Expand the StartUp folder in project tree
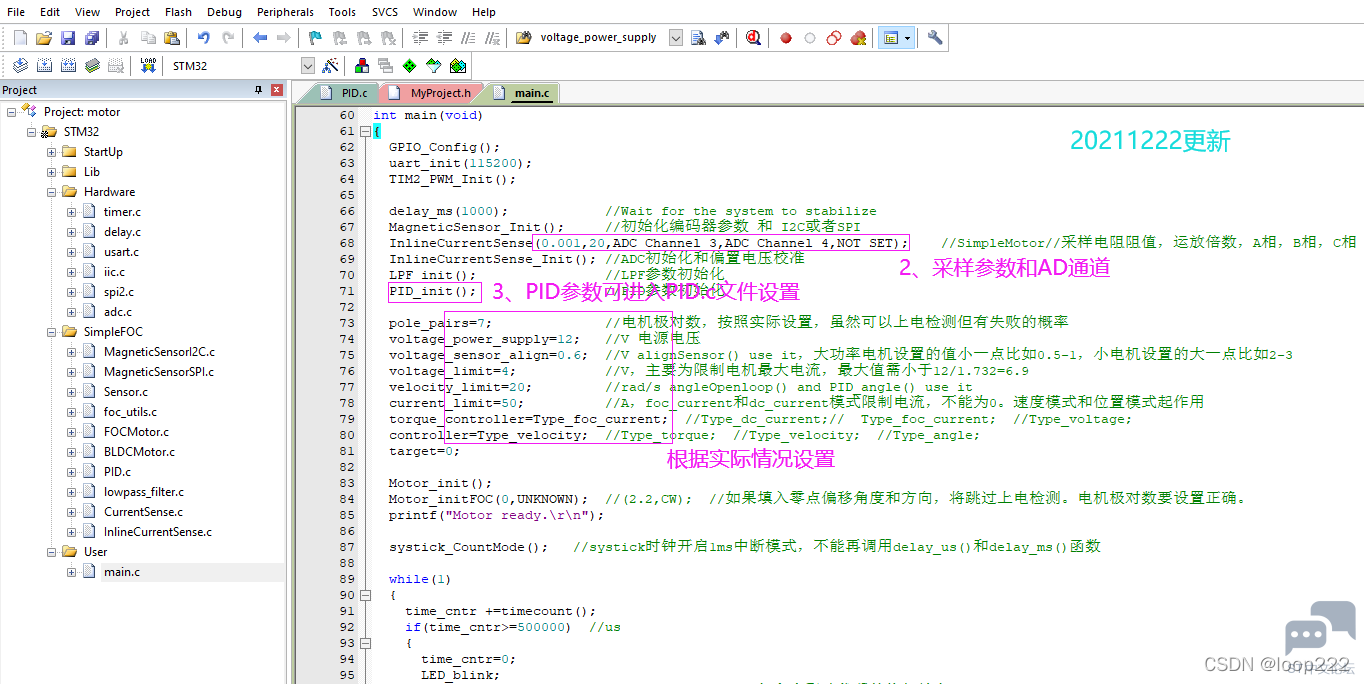1364x684 pixels. coord(51,152)
